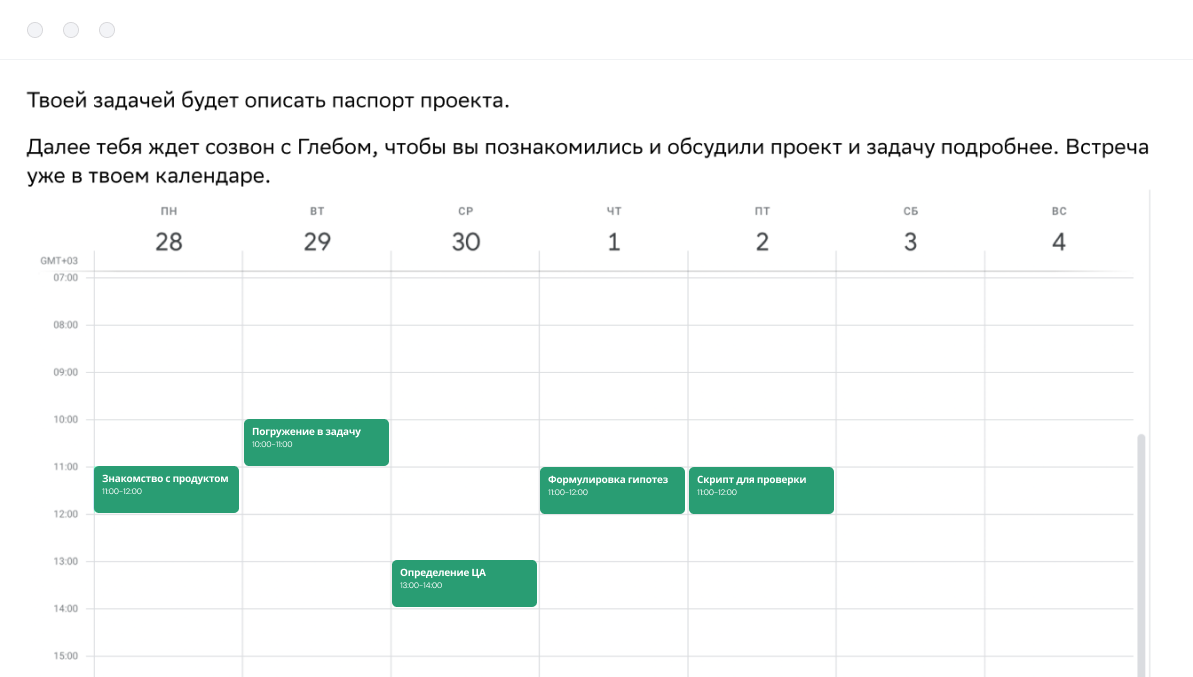Select Tuesday 29 day header
1193x677 pixels.
pos(317,241)
